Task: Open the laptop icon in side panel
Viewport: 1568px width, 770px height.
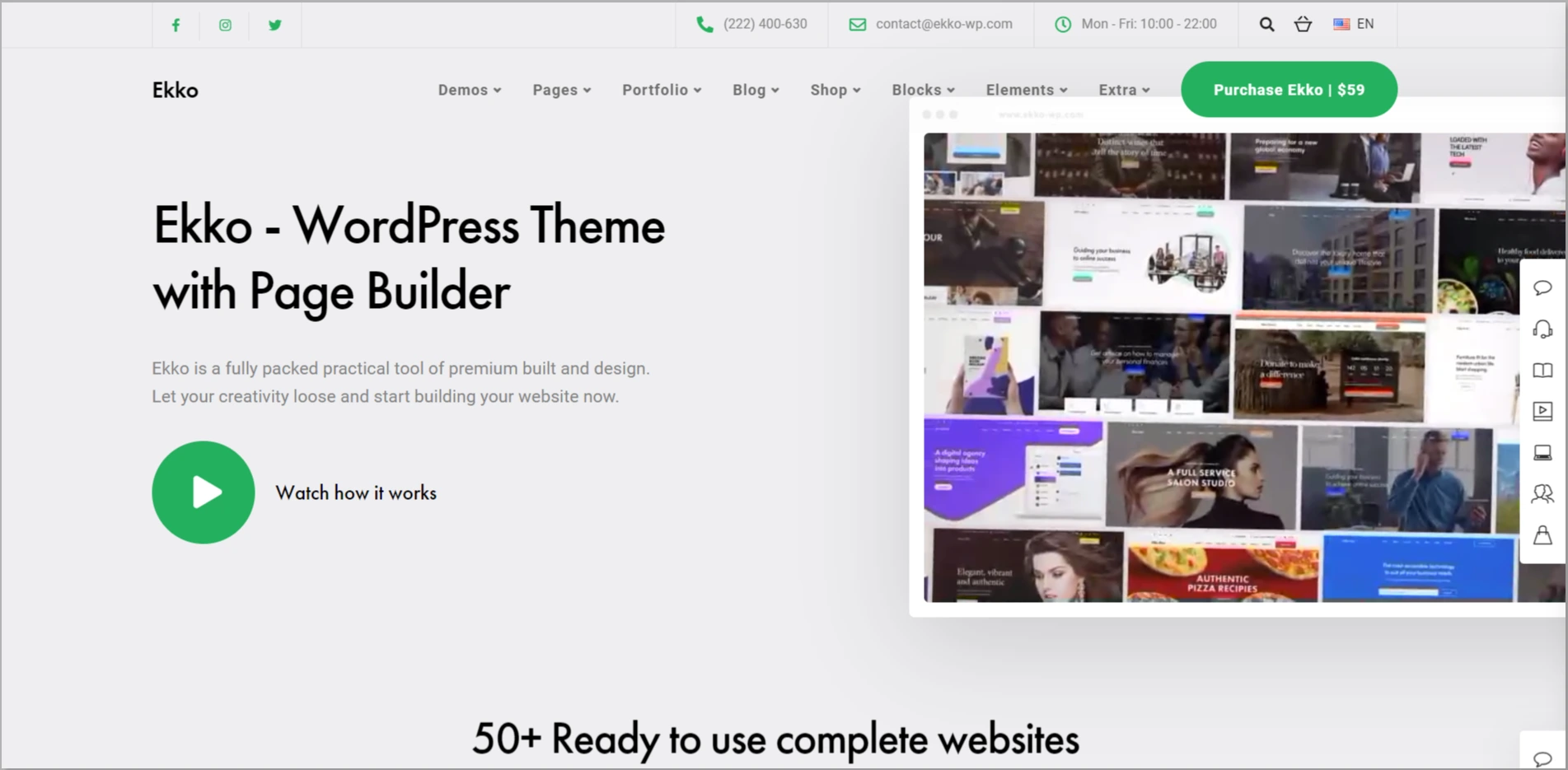Action: (1542, 452)
